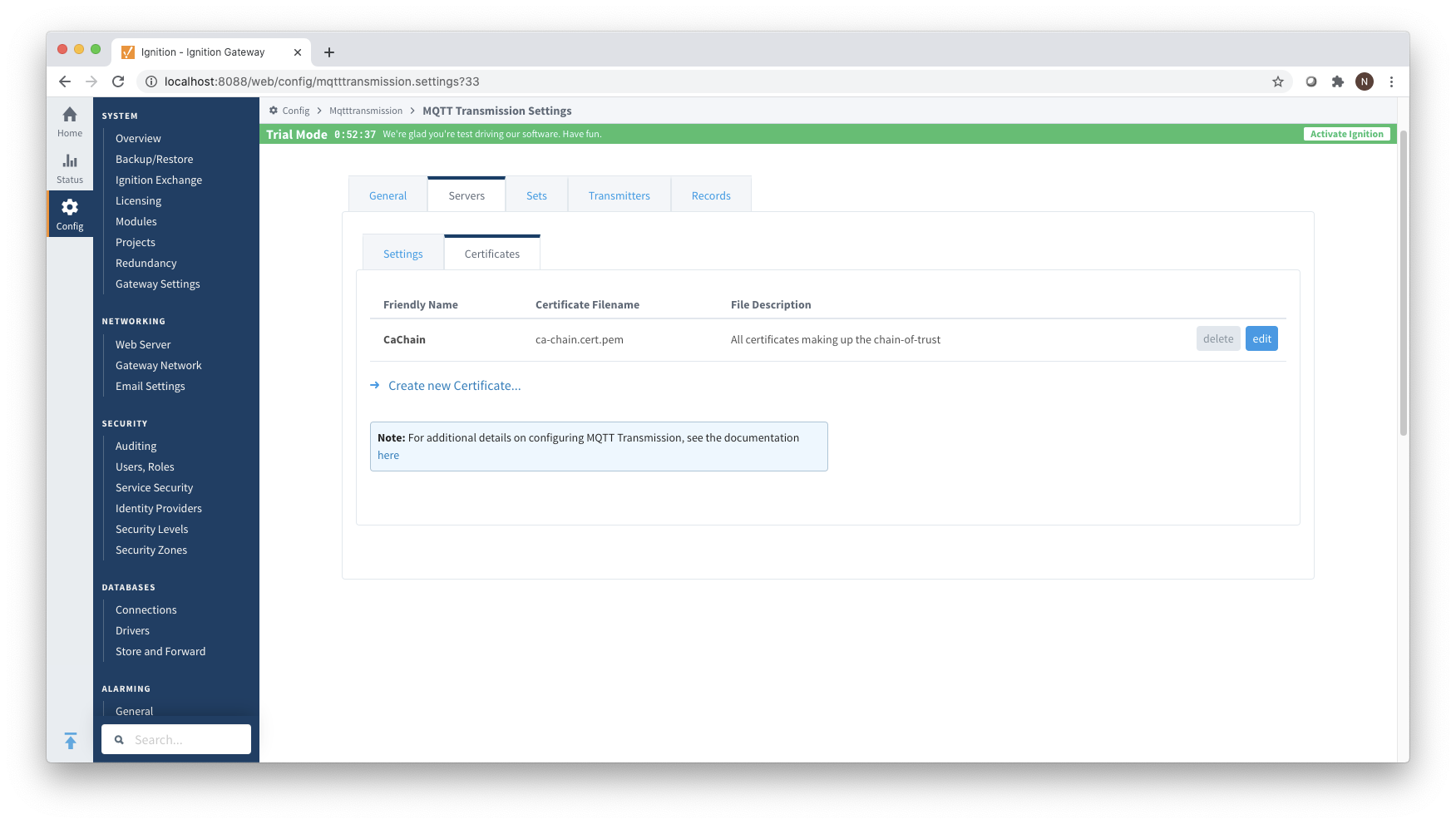Click the search magnifier icon
The width and height of the screenshot is (1456, 824).
pos(119,740)
